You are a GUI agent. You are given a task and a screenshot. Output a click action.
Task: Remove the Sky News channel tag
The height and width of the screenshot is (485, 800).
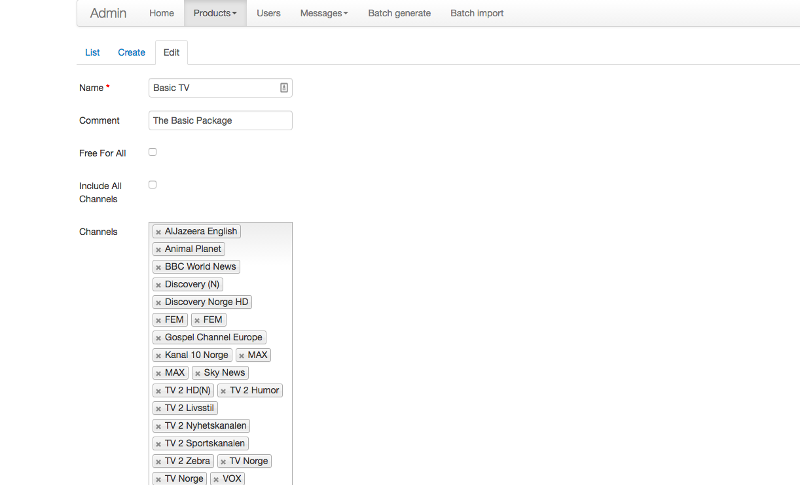coord(197,373)
